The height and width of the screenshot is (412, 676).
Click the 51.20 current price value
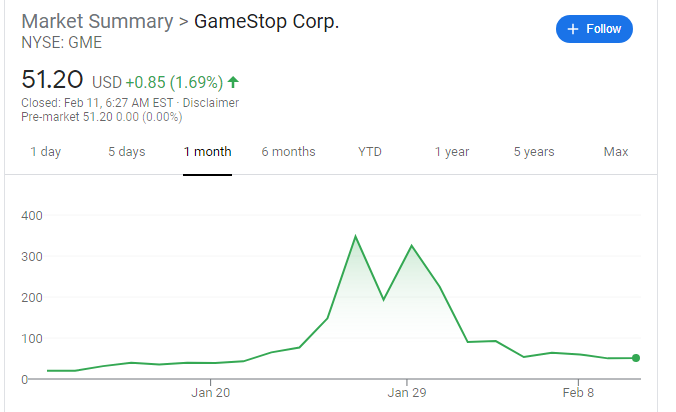[52, 80]
